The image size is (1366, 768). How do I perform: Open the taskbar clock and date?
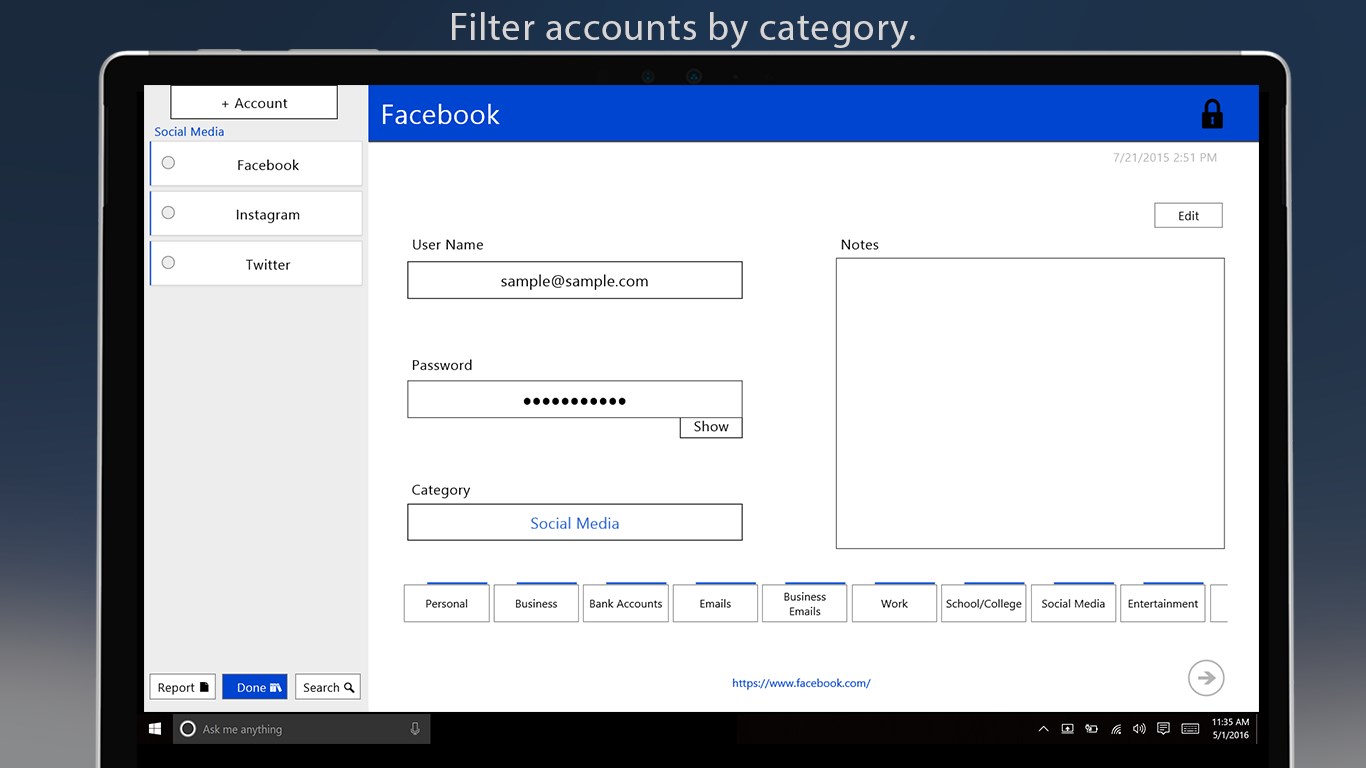1230,729
